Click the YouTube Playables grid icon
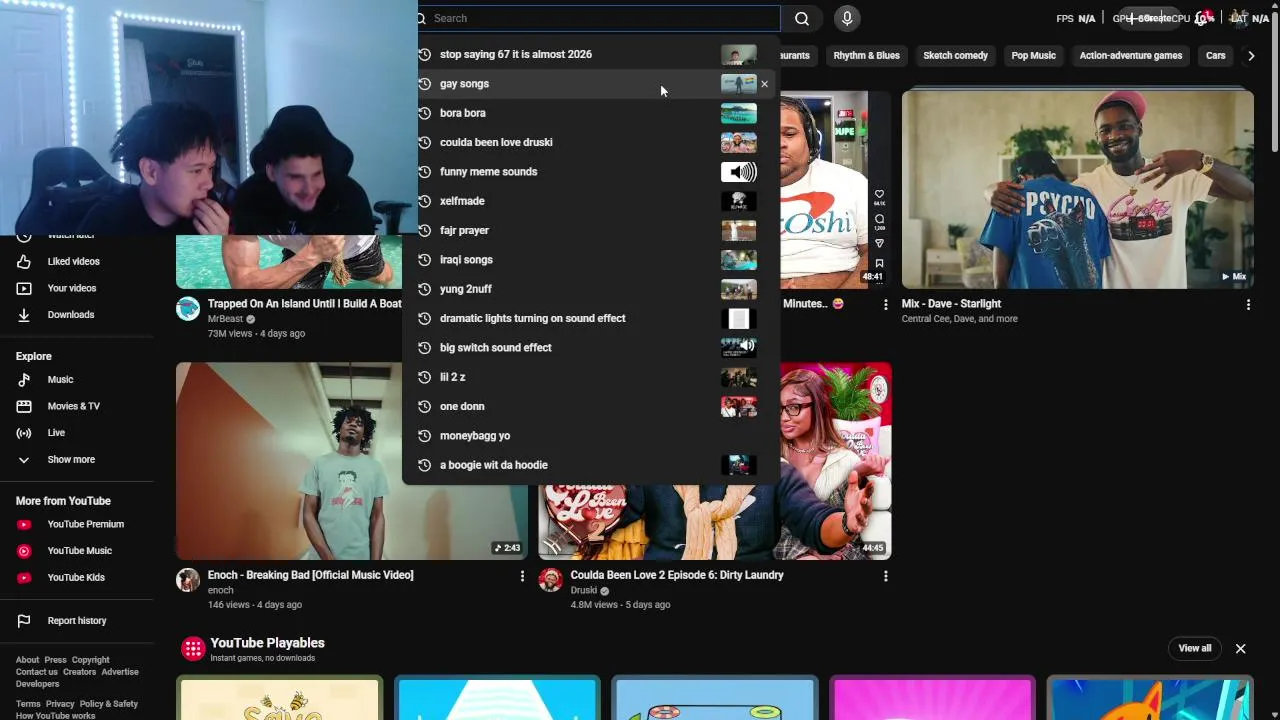1280x720 pixels. pyautogui.click(x=193, y=649)
